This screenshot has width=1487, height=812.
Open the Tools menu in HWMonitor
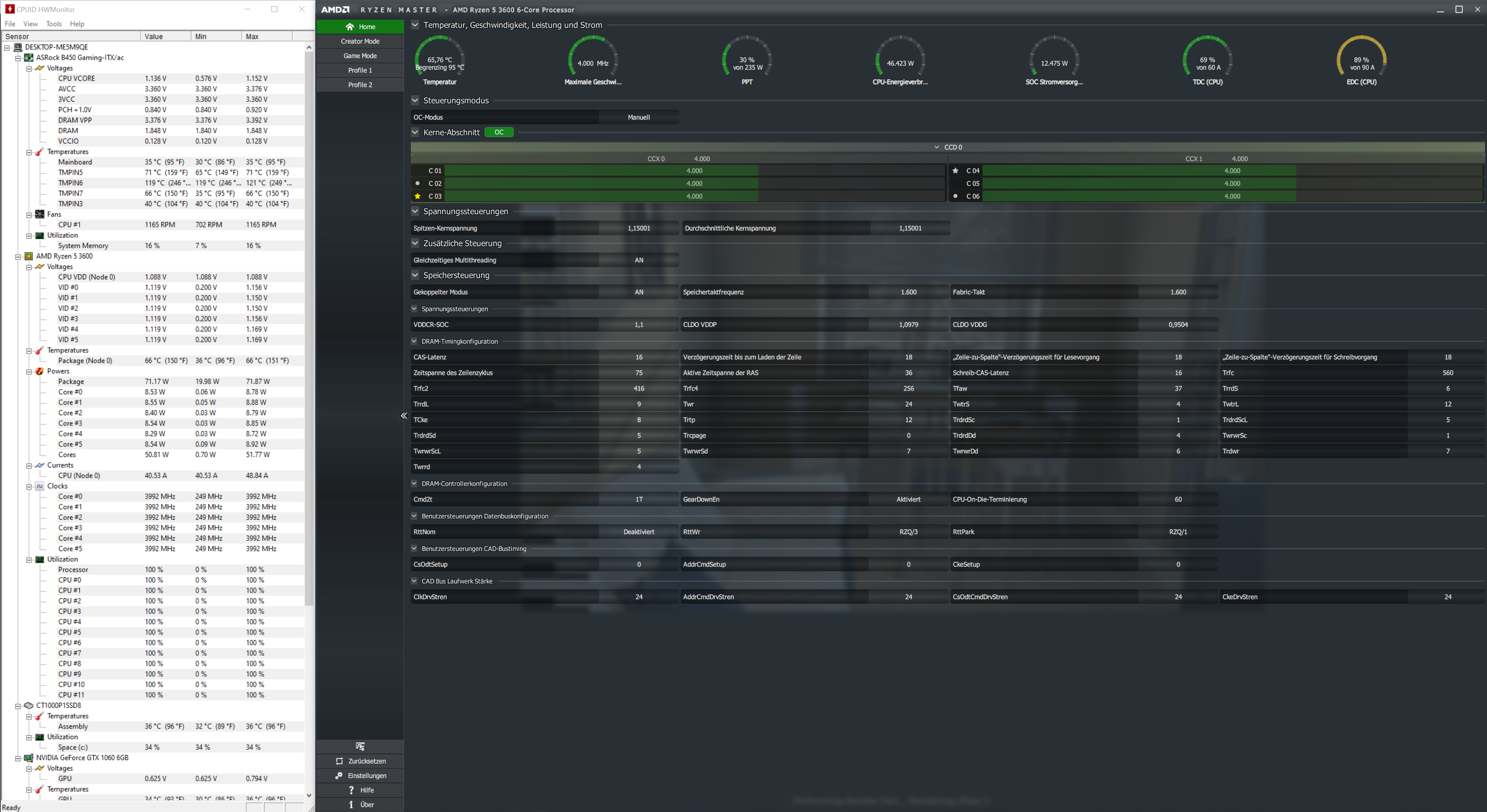[x=54, y=24]
